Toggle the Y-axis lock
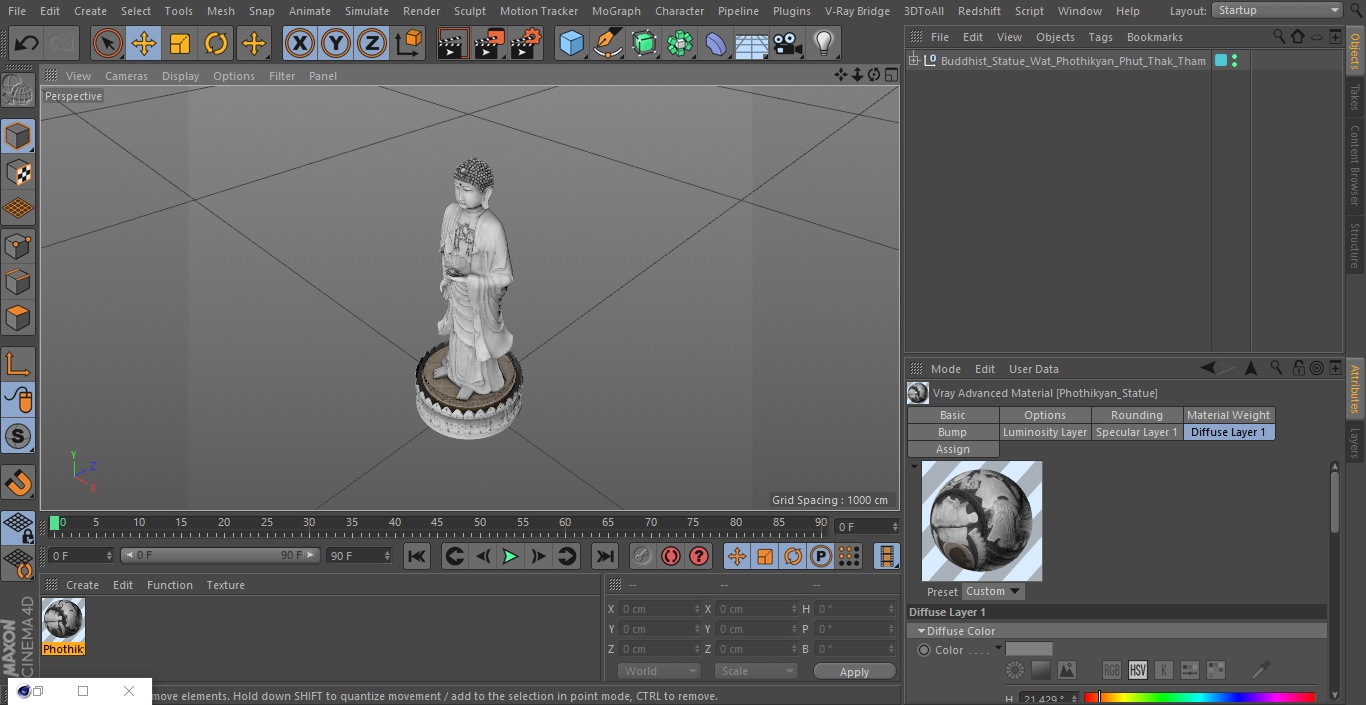Image resolution: width=1366 pixels, height=705 pixels. click(336, 43)
